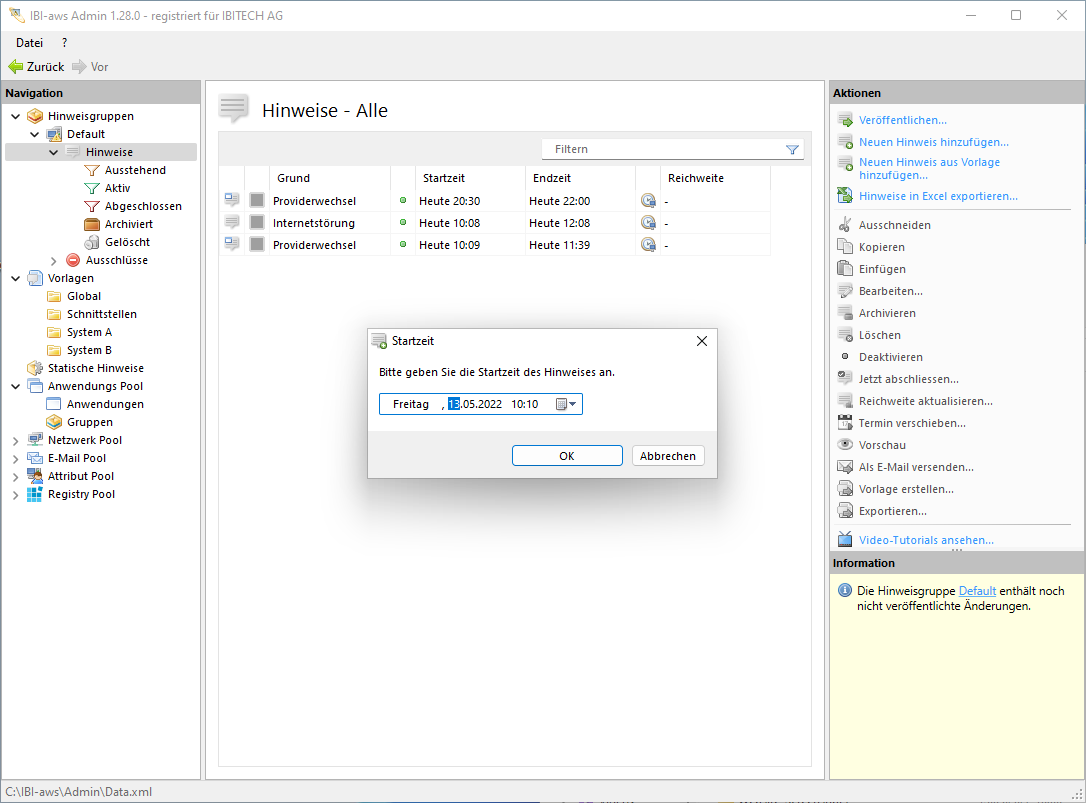Click the Archiviert box icon in navigation

coord(92,224)
